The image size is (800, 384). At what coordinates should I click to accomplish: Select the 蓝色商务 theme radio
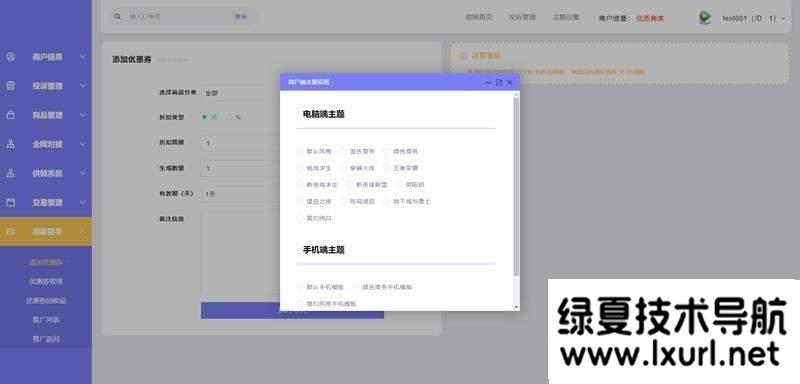pyautogui.click(x=344, y=151)
